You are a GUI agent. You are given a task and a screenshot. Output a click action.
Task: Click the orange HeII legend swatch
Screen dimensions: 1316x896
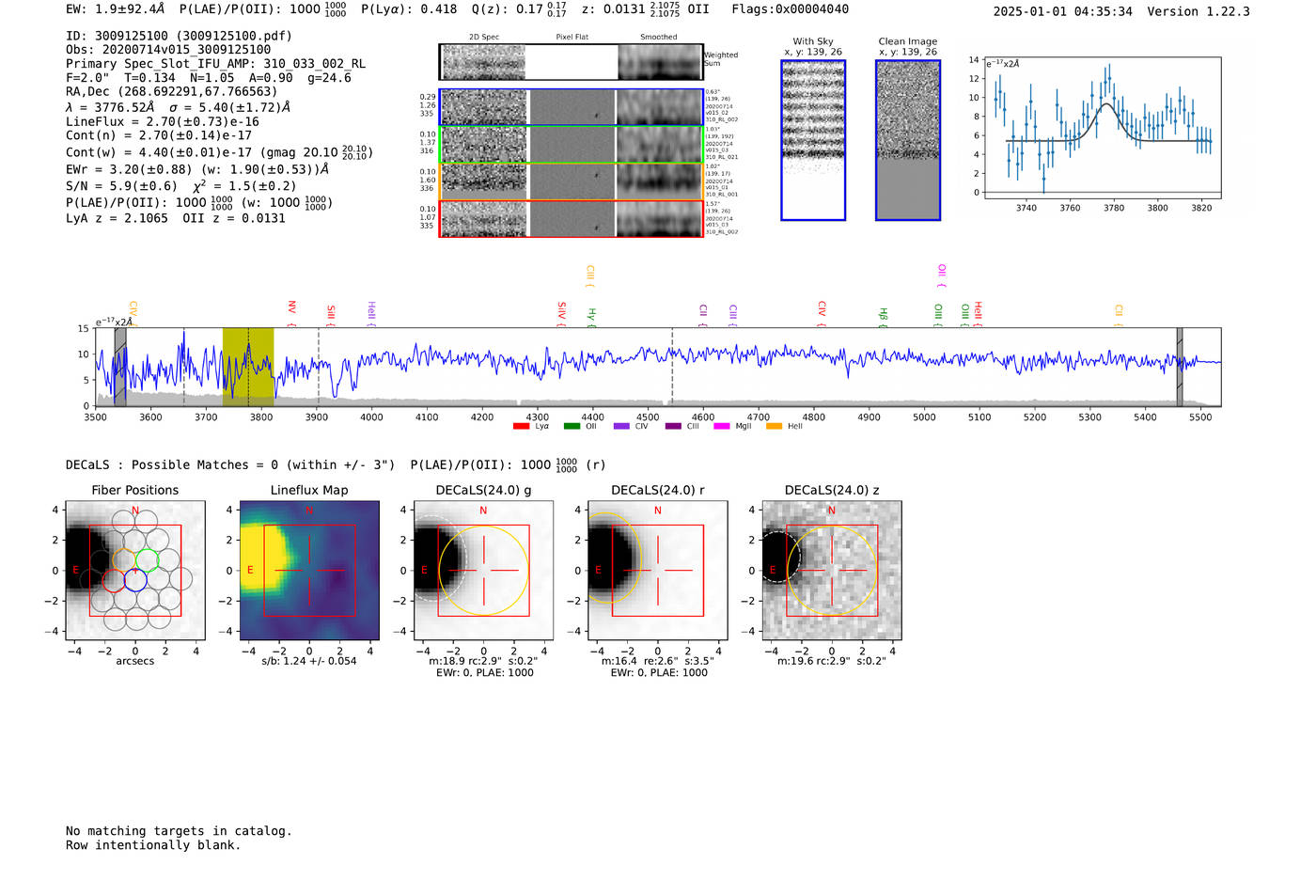775,427
